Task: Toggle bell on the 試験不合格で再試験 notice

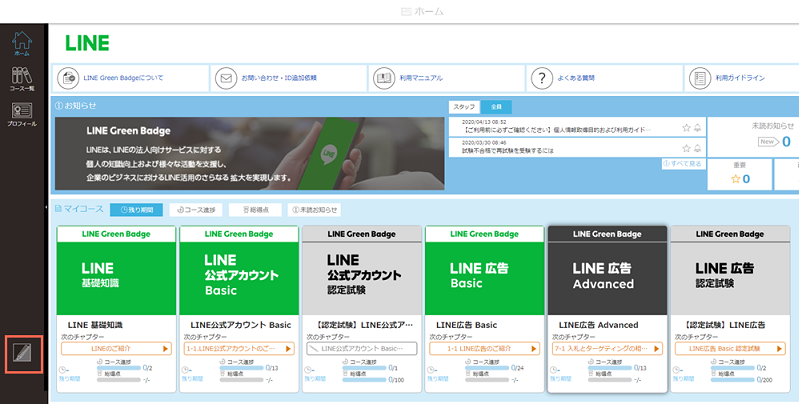Action: (697, 149)
